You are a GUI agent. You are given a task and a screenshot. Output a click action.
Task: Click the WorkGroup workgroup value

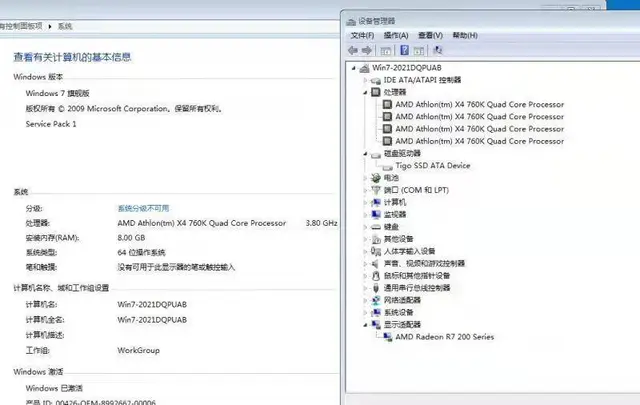tap(139, 350)
